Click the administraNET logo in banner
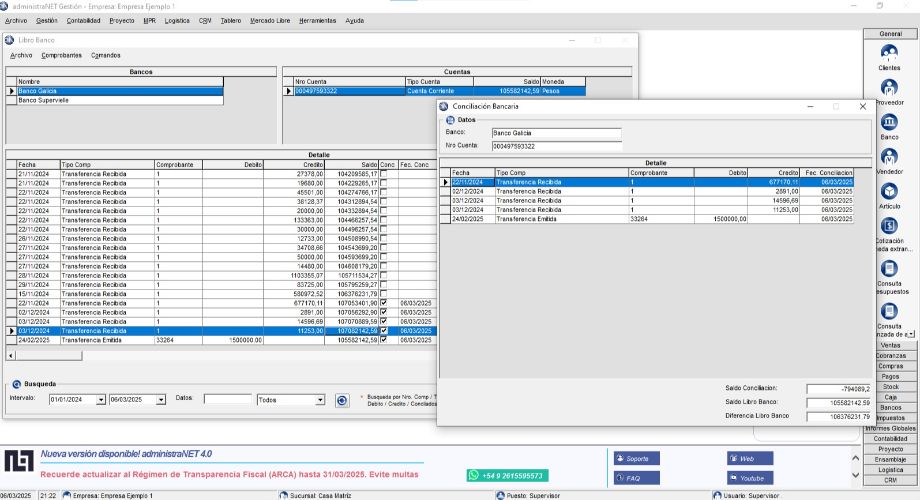Screen dimensions: 920x500 pos(19,461)
